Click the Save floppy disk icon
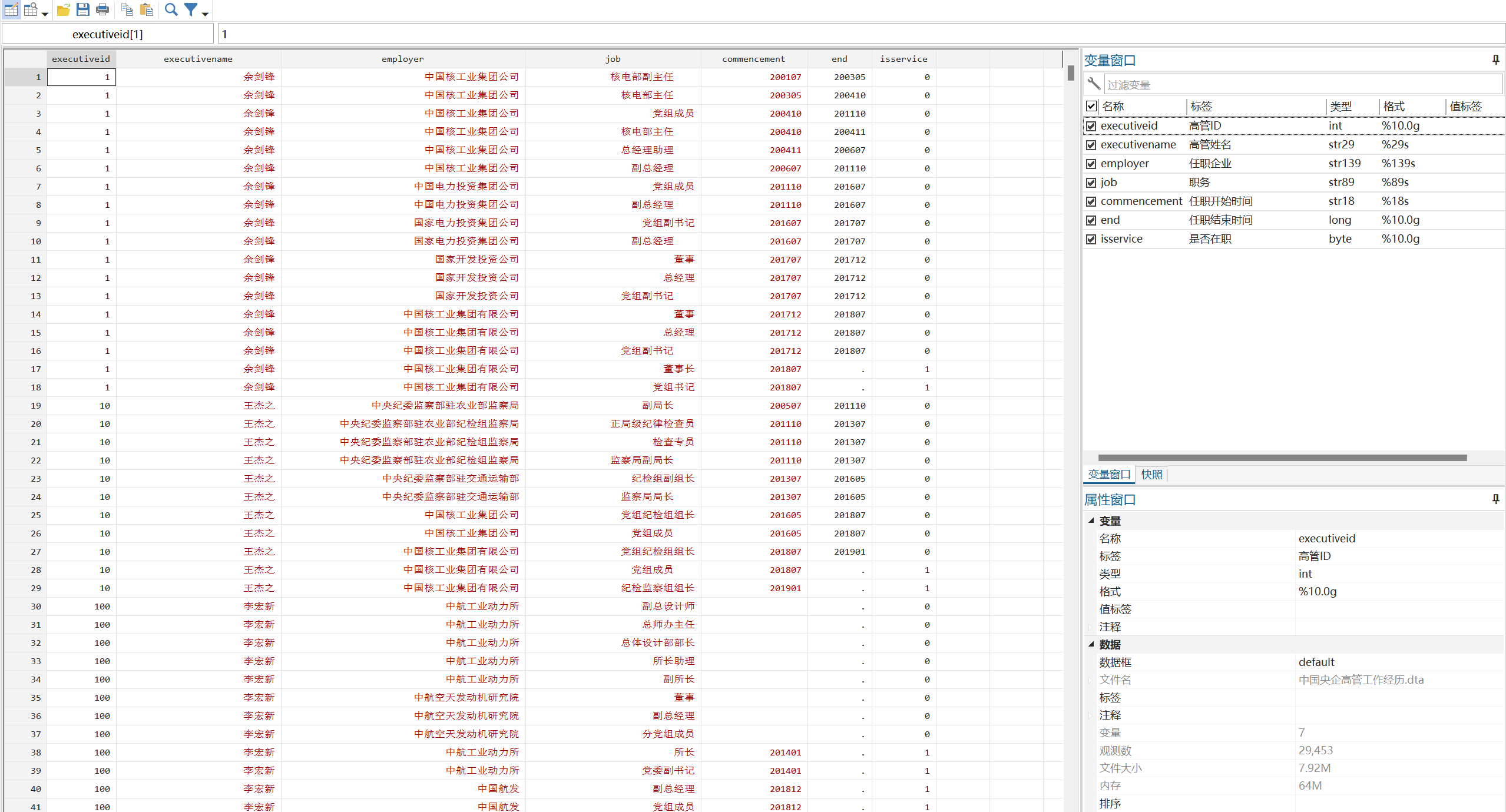Image resolution: width=1506 pixels, height=812 pixels. click(83, 9)
